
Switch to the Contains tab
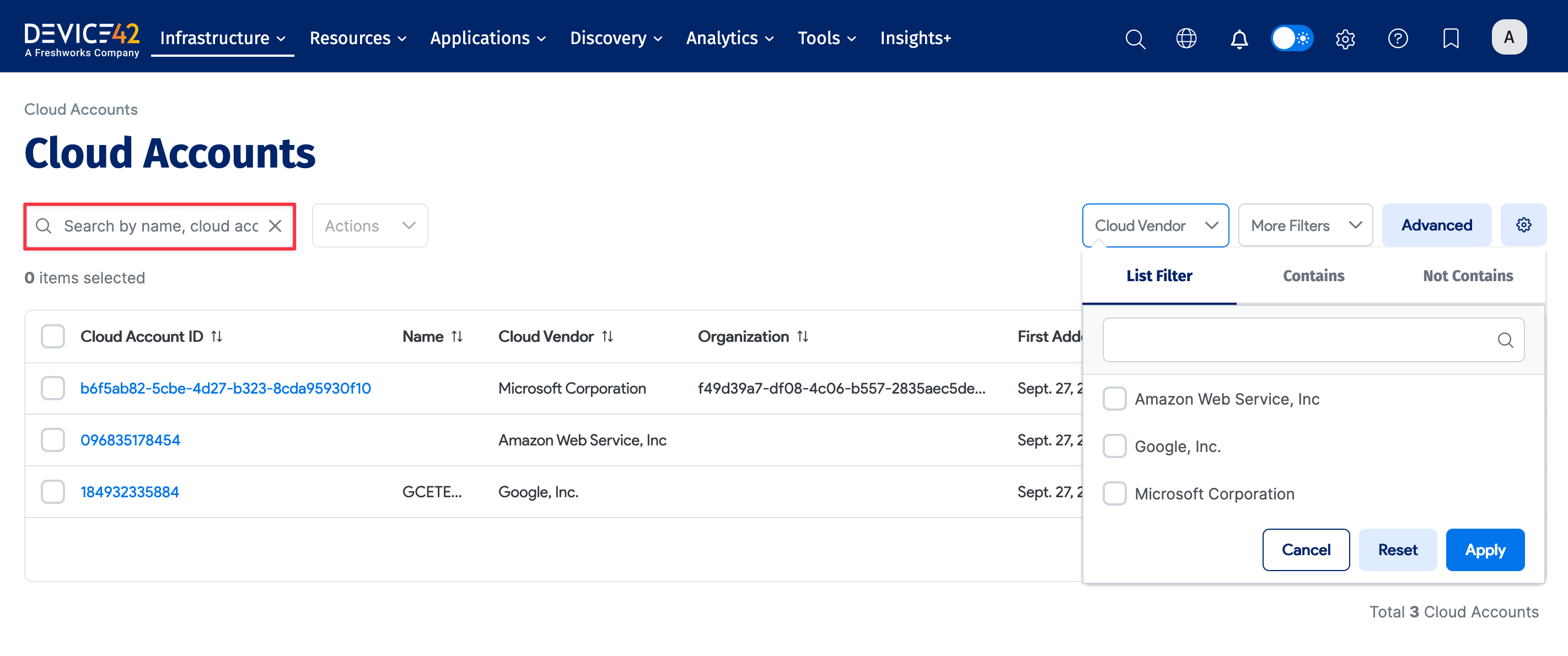pyautogui.click(x=1313, y=276)
